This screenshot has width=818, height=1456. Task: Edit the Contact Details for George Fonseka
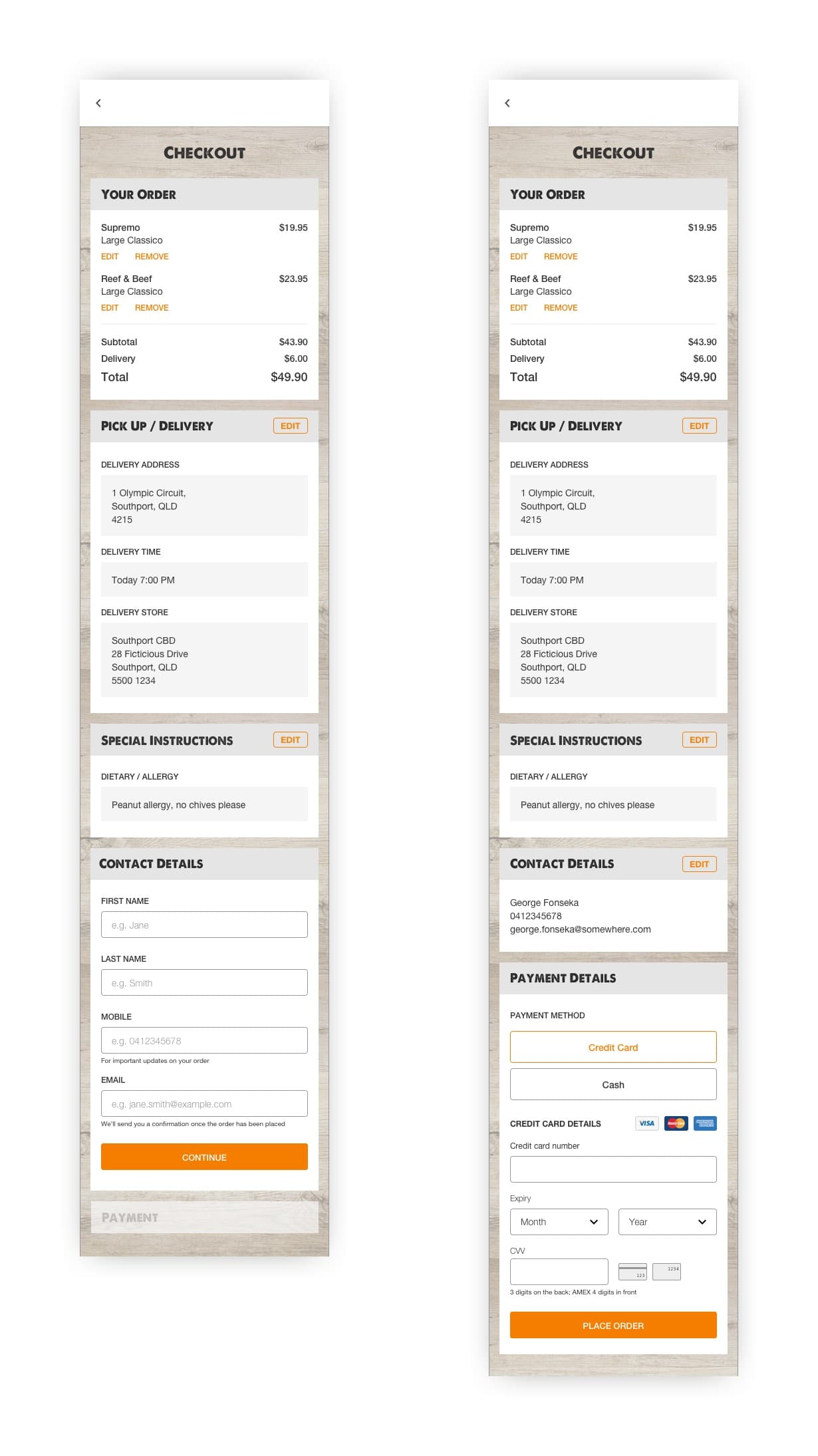coord(699,863)
